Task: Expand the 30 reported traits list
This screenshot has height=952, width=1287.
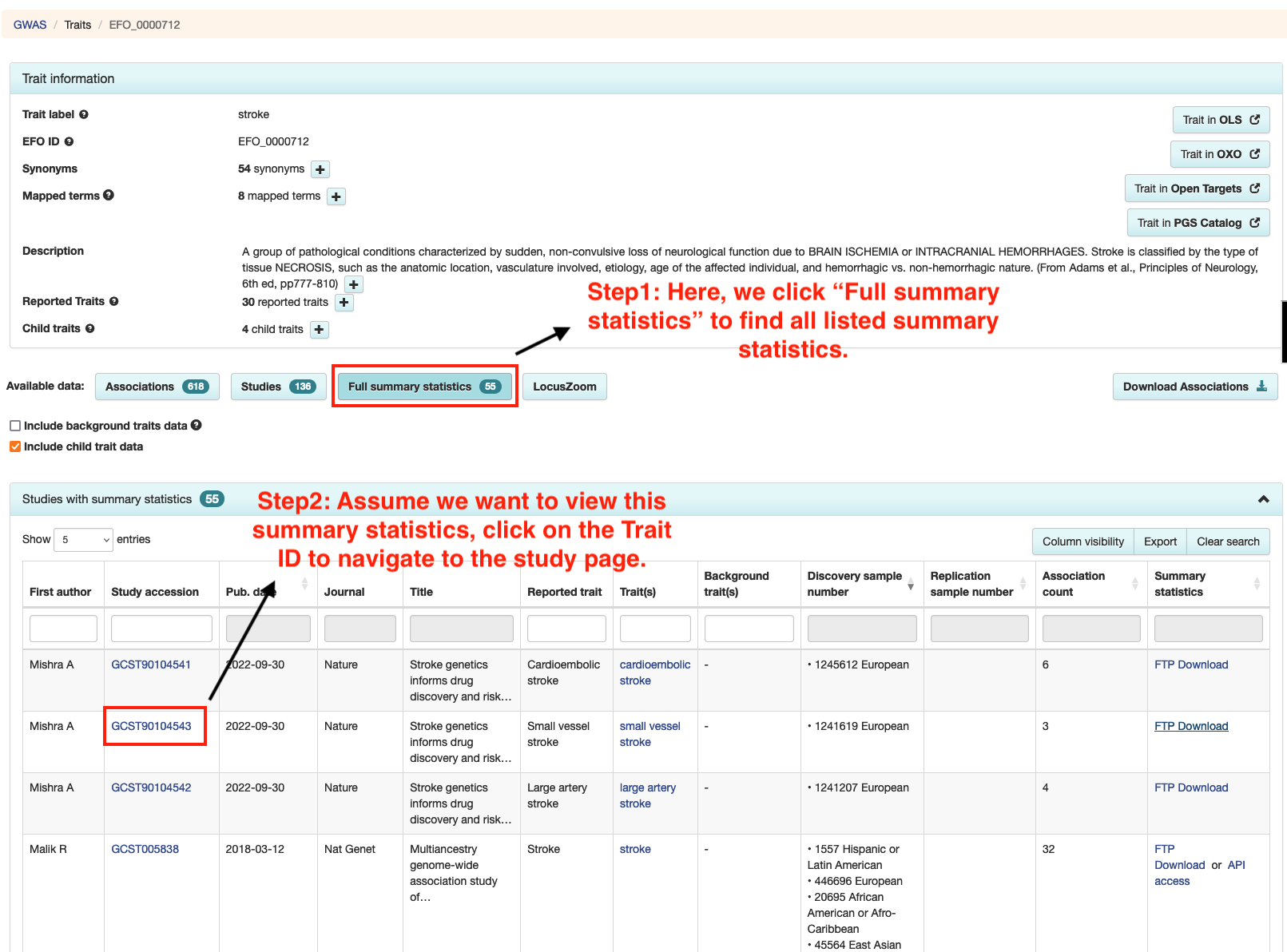Action: coord(344,303)
